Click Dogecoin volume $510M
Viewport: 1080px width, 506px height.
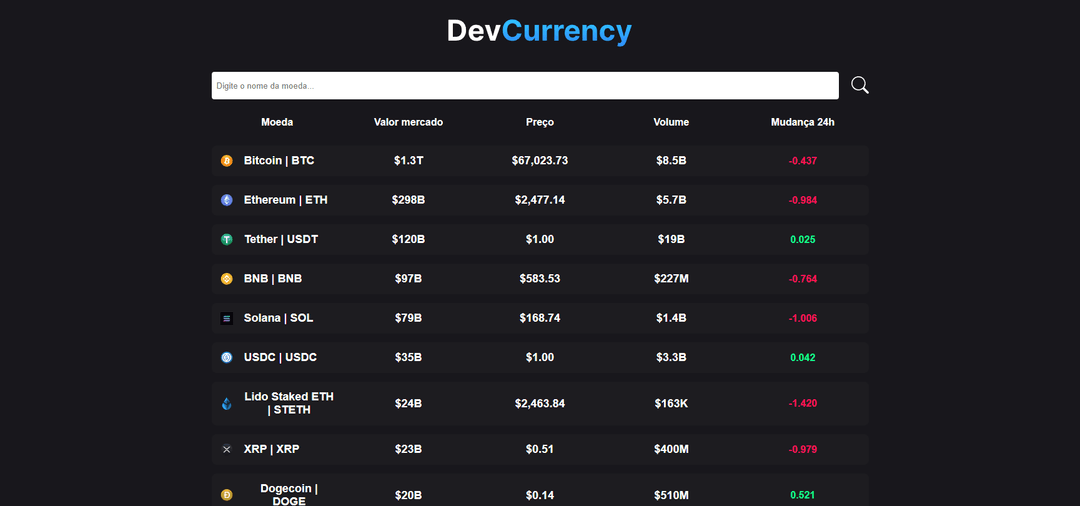[672, 495]
